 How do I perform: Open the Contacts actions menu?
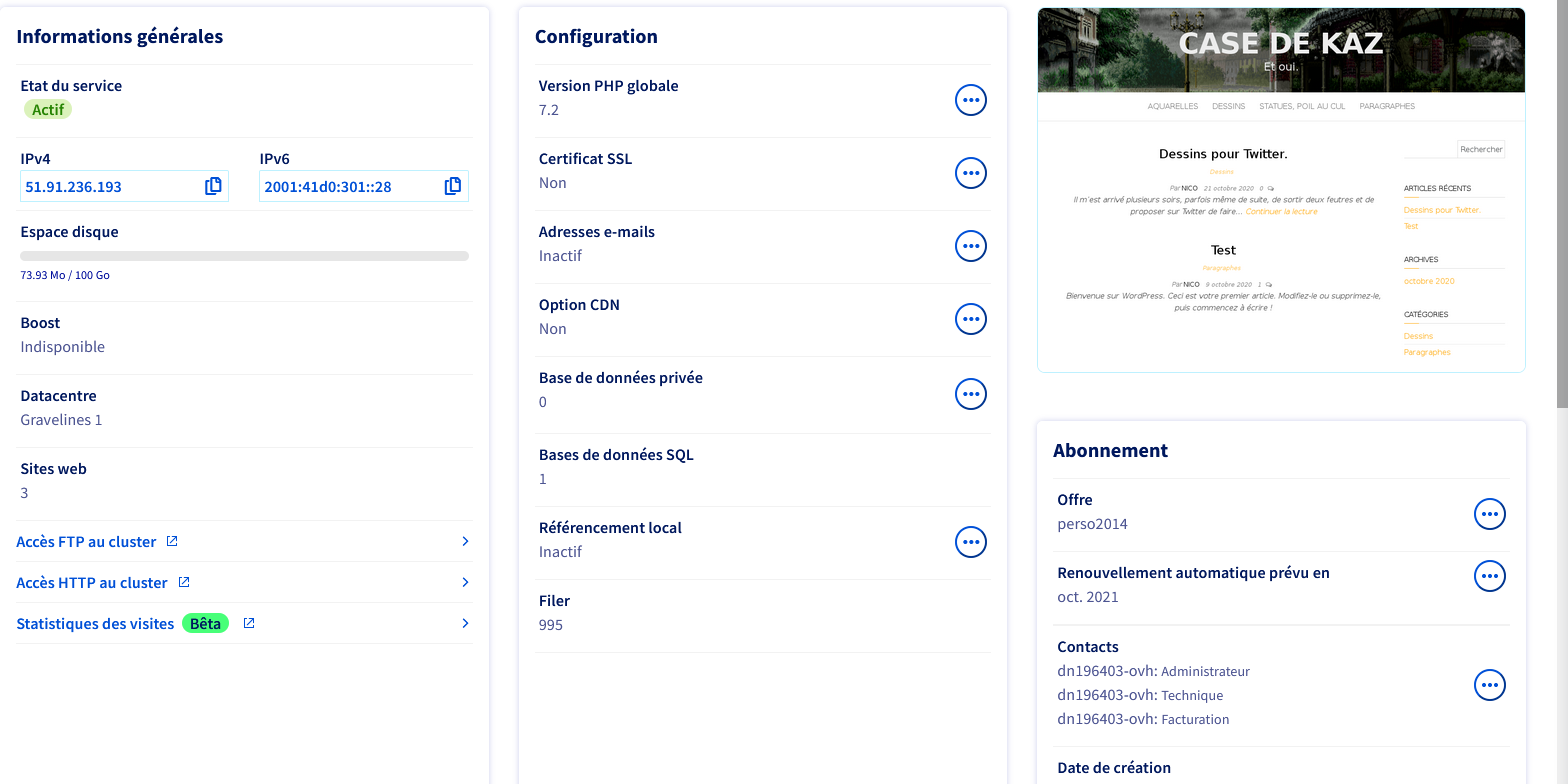click(x=1489, y=685)
